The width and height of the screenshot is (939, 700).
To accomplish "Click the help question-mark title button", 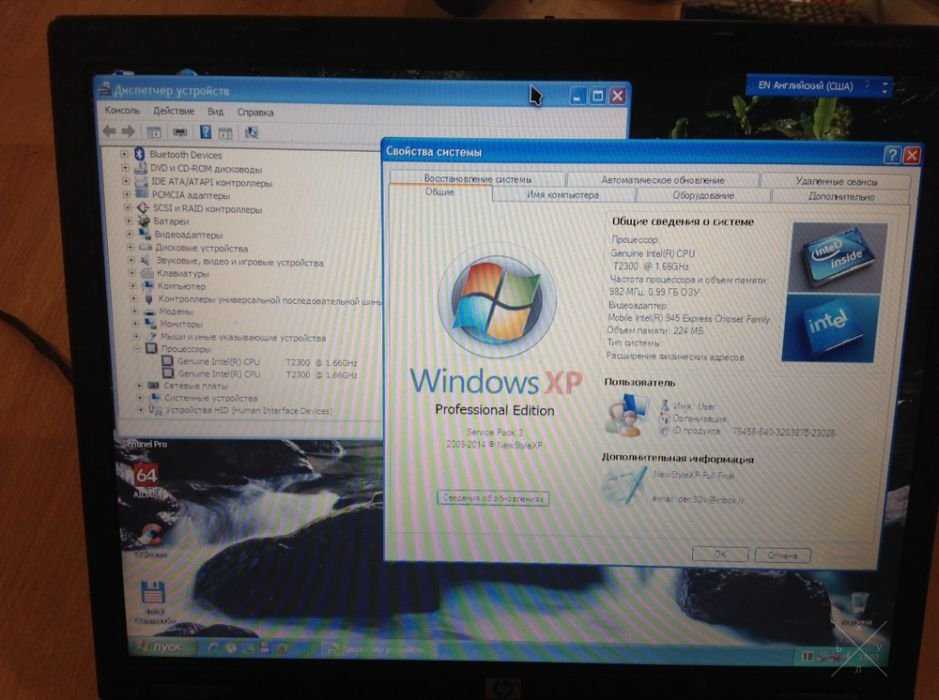I will 892,155.
